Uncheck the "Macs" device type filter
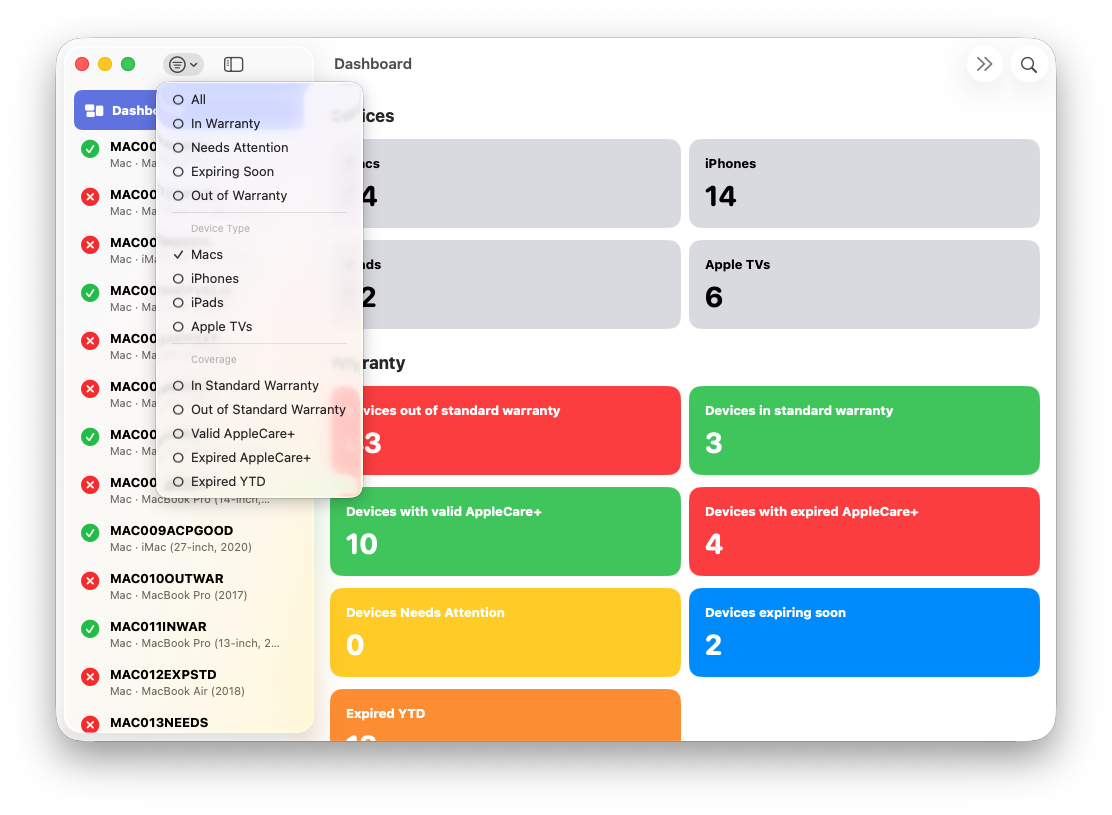 pos(207,255)
